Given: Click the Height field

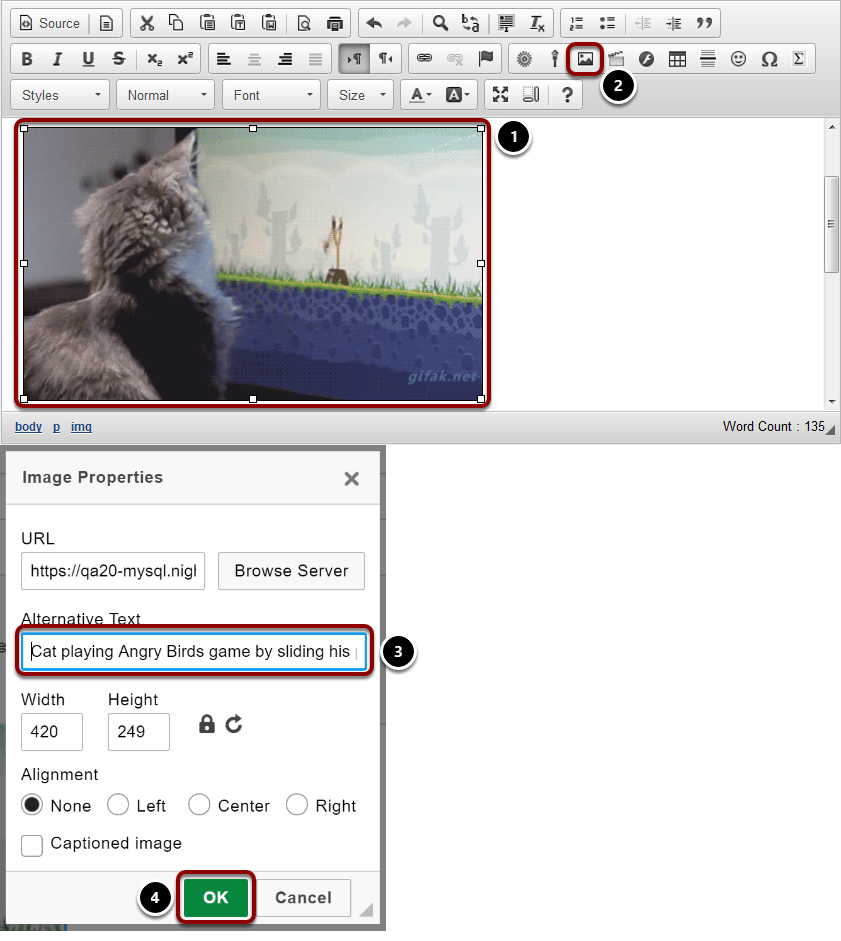Looking at the screenshot, I should pyautogui.click(x=139, y=732).
